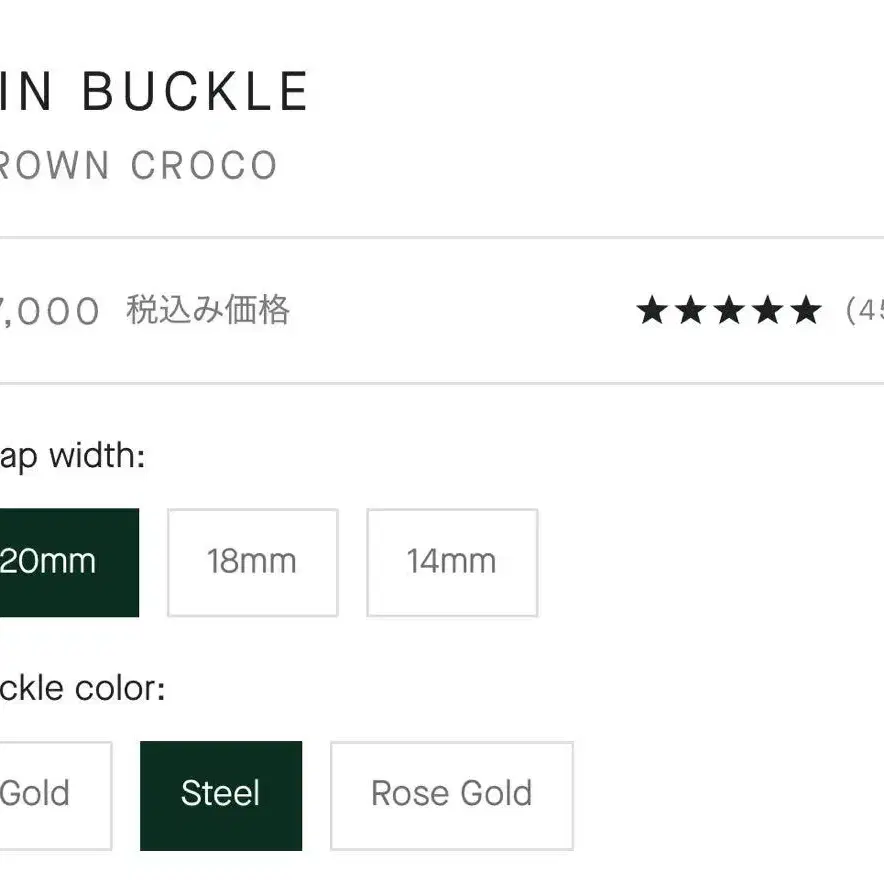This screenshot has width=884, height=884.
Task: Choose the 18mm strap width
Action: pos(252,562)
